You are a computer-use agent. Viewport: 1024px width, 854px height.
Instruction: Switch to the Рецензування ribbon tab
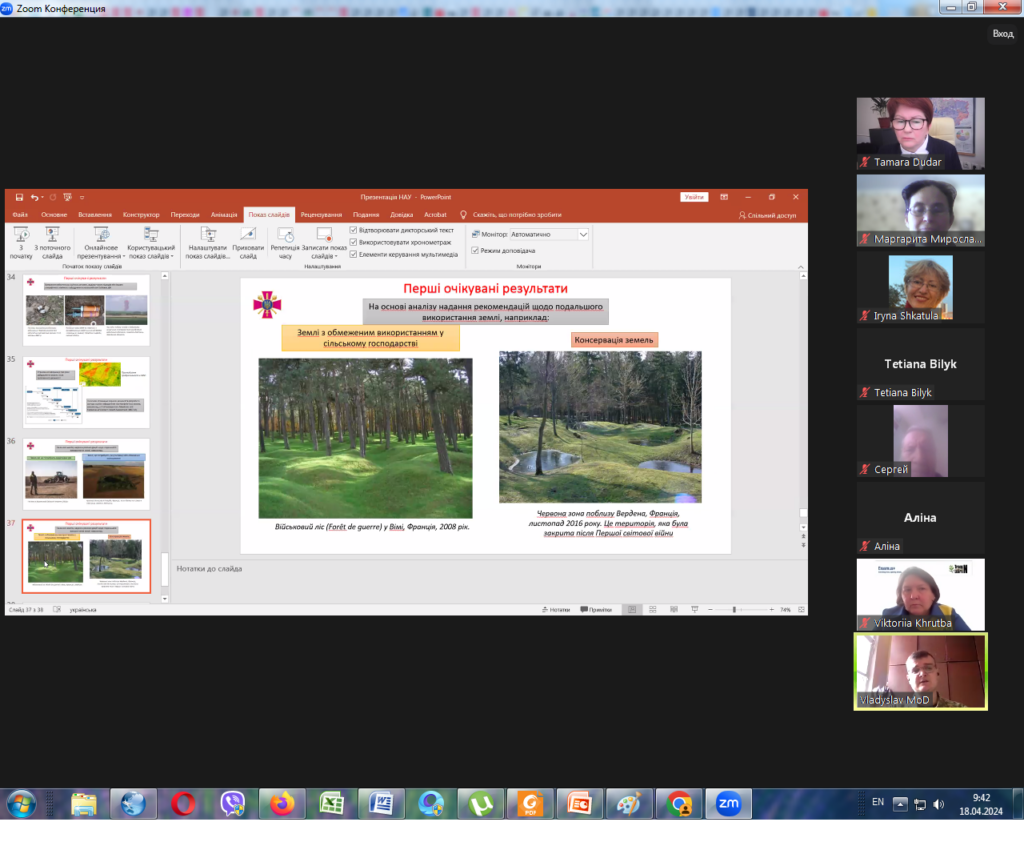(320, 215)
